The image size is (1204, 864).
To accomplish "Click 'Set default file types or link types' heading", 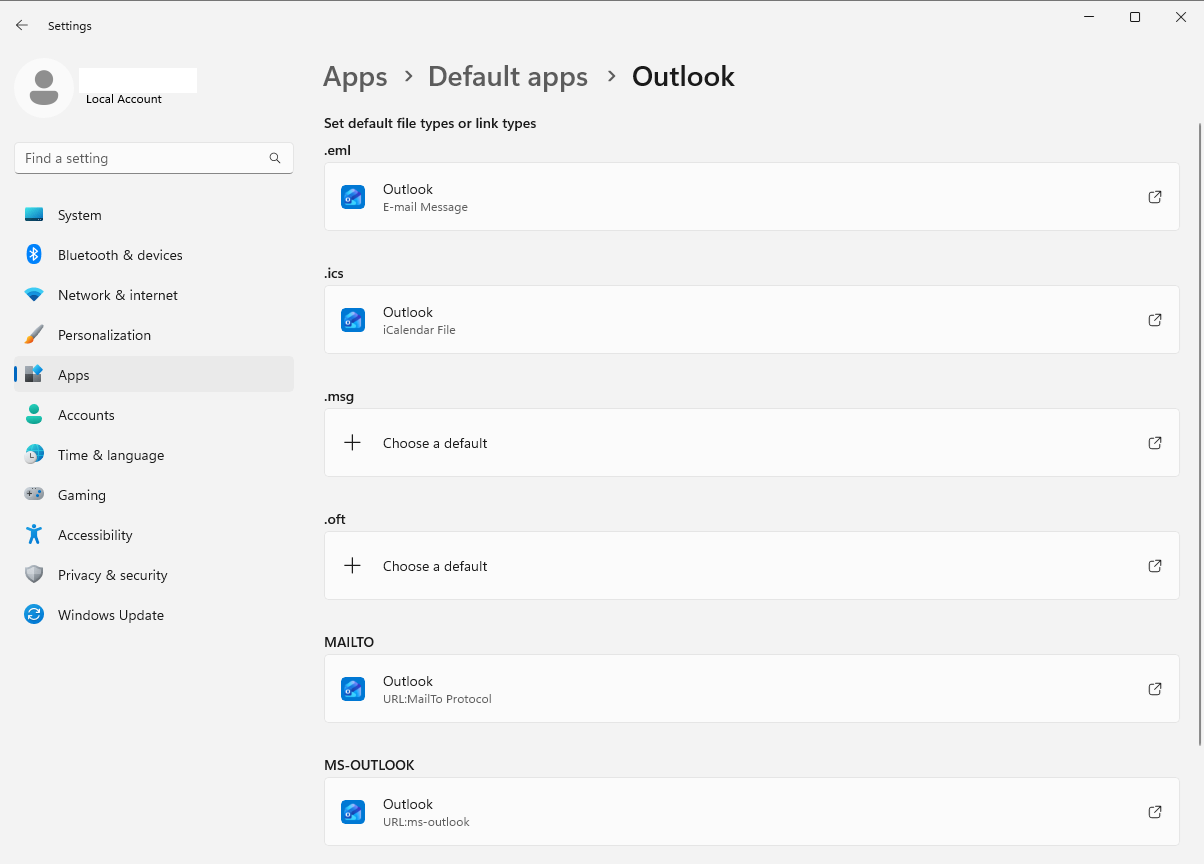I will [430, 124].
